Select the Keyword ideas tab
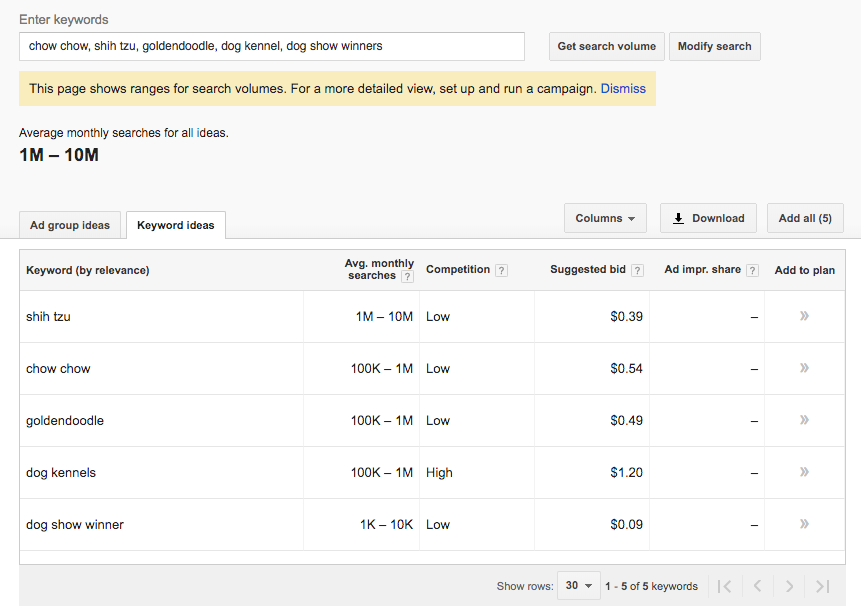Screen dimensions: 861x614 click(175, 225)
